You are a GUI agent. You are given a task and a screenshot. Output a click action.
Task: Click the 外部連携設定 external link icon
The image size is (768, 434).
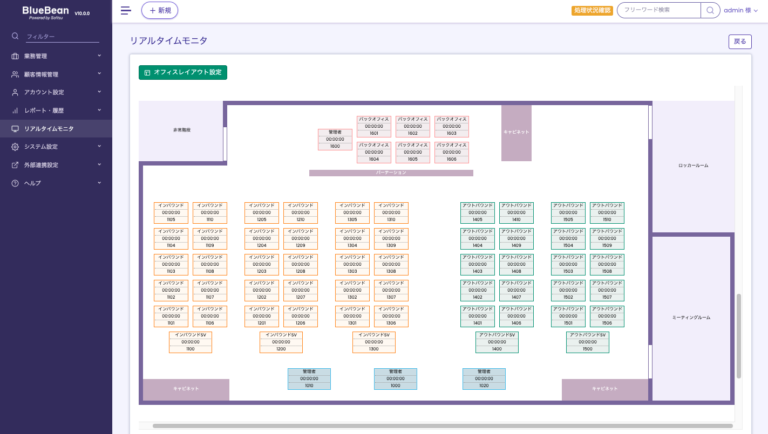(15, 165)
